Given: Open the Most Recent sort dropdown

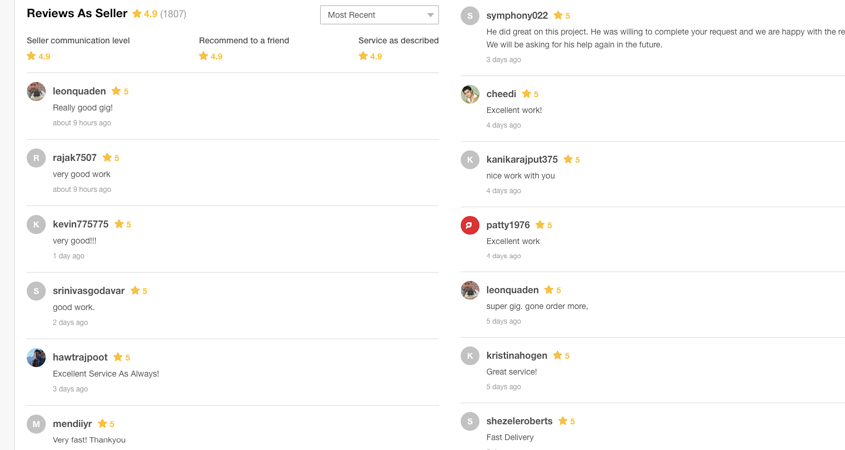Looking at the screenshot, I should pos(379,15).
